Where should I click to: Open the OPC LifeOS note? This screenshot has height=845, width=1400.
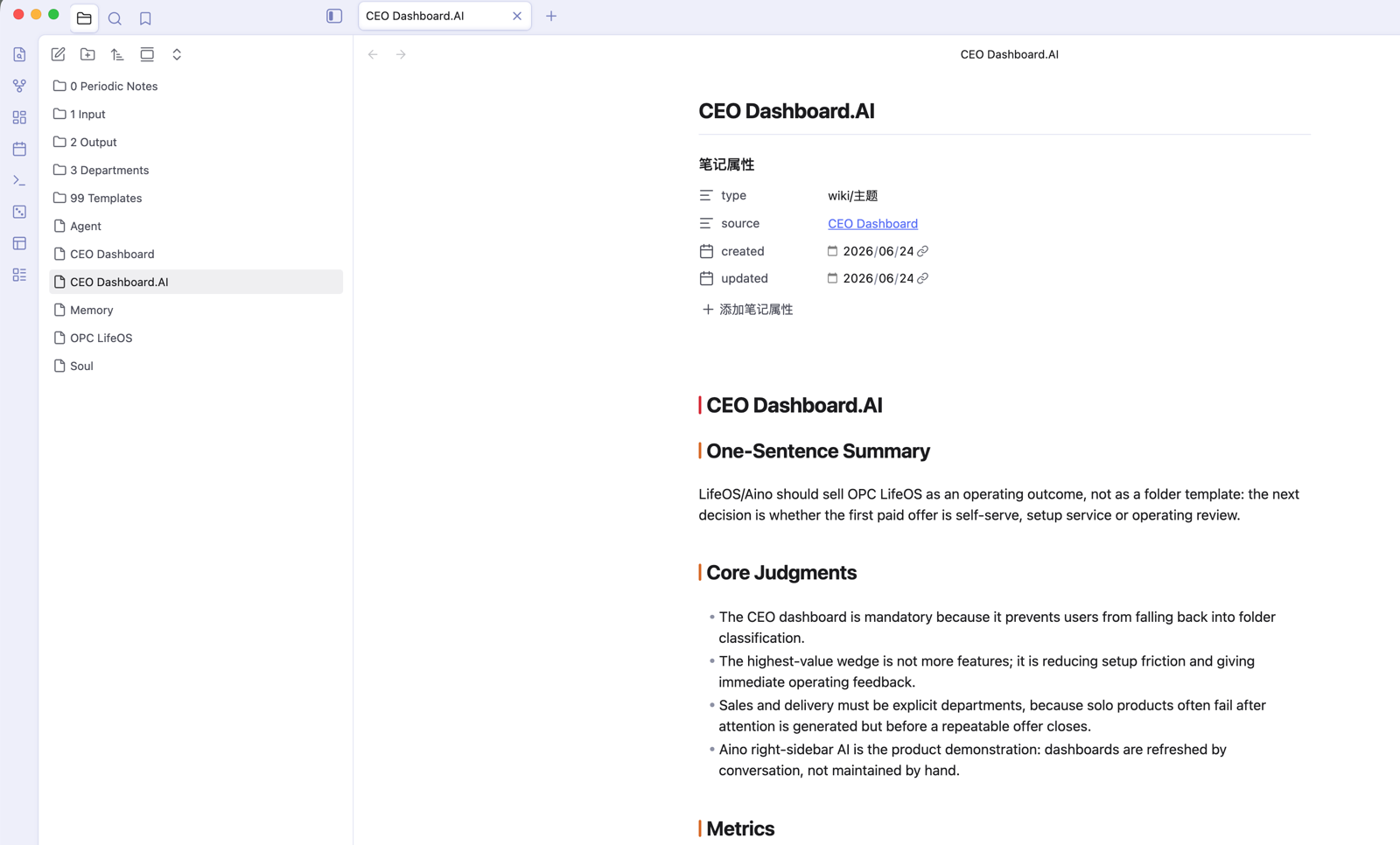tap(196, 338)
